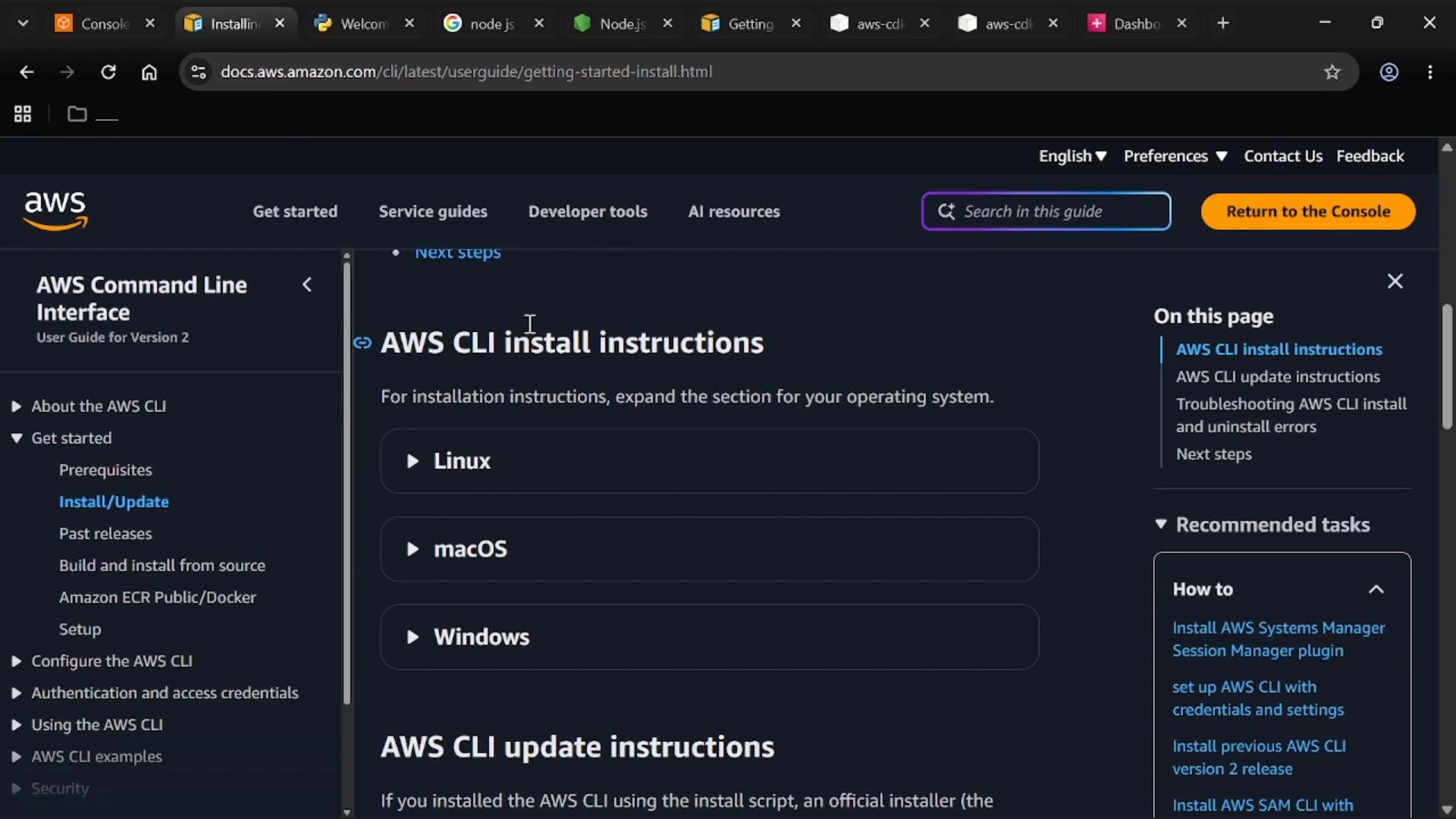Bookmark this page with star icon
The height and width of the screenshot is (819, 1456).
pyautogui.click(x=1332, y=72)
